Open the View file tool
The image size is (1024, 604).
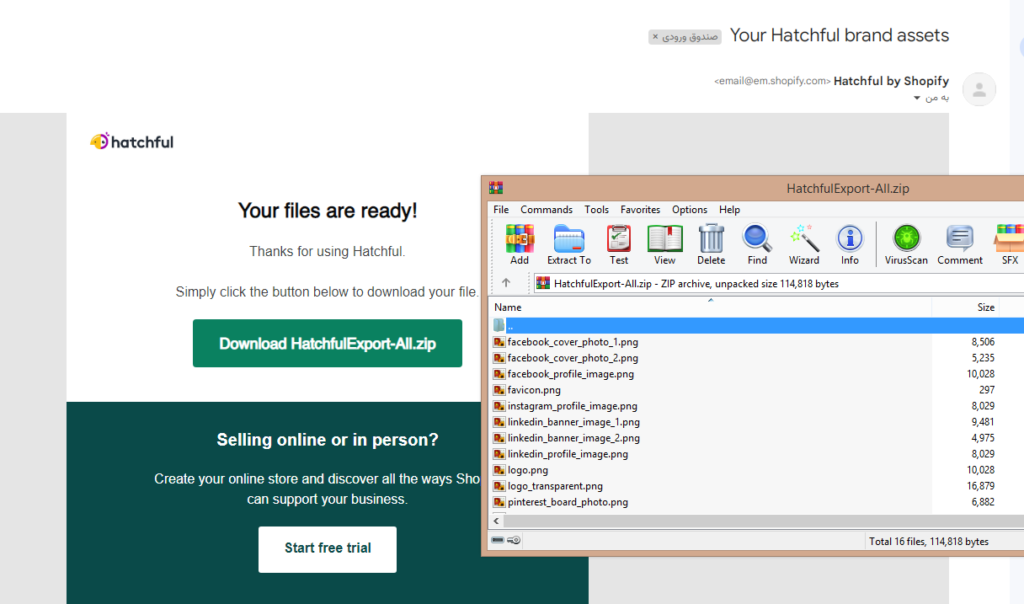(664, 243)
